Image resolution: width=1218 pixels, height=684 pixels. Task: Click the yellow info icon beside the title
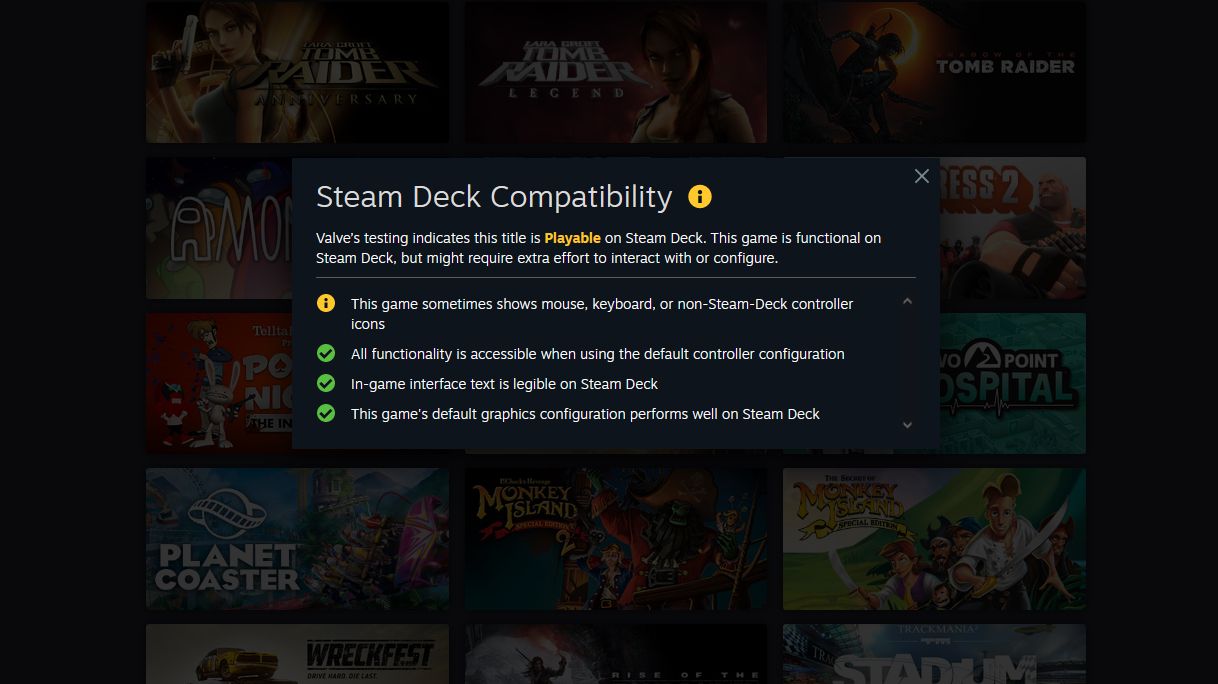[x=700, y=196]
